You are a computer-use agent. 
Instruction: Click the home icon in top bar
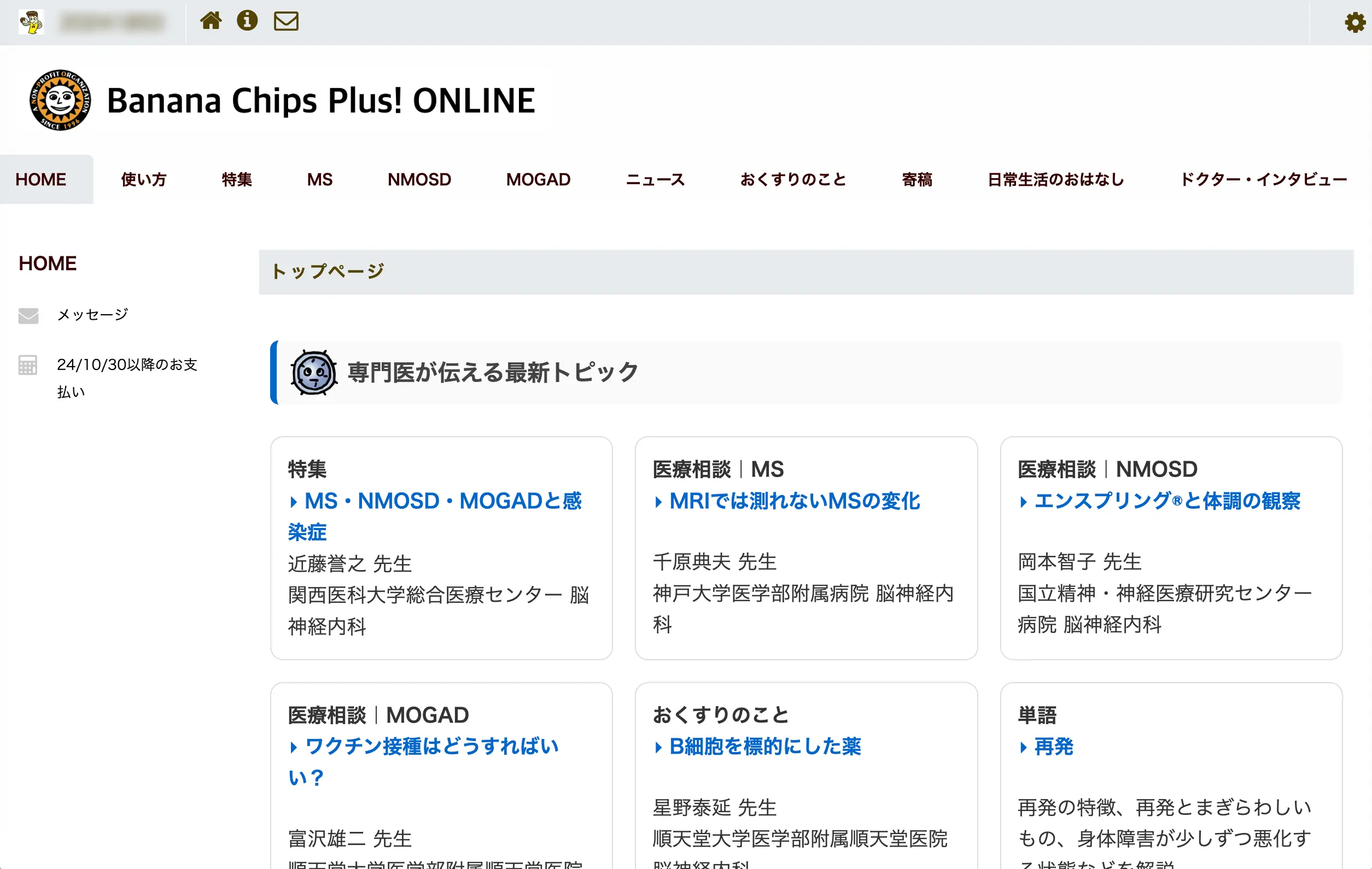[x=210, y=21]
